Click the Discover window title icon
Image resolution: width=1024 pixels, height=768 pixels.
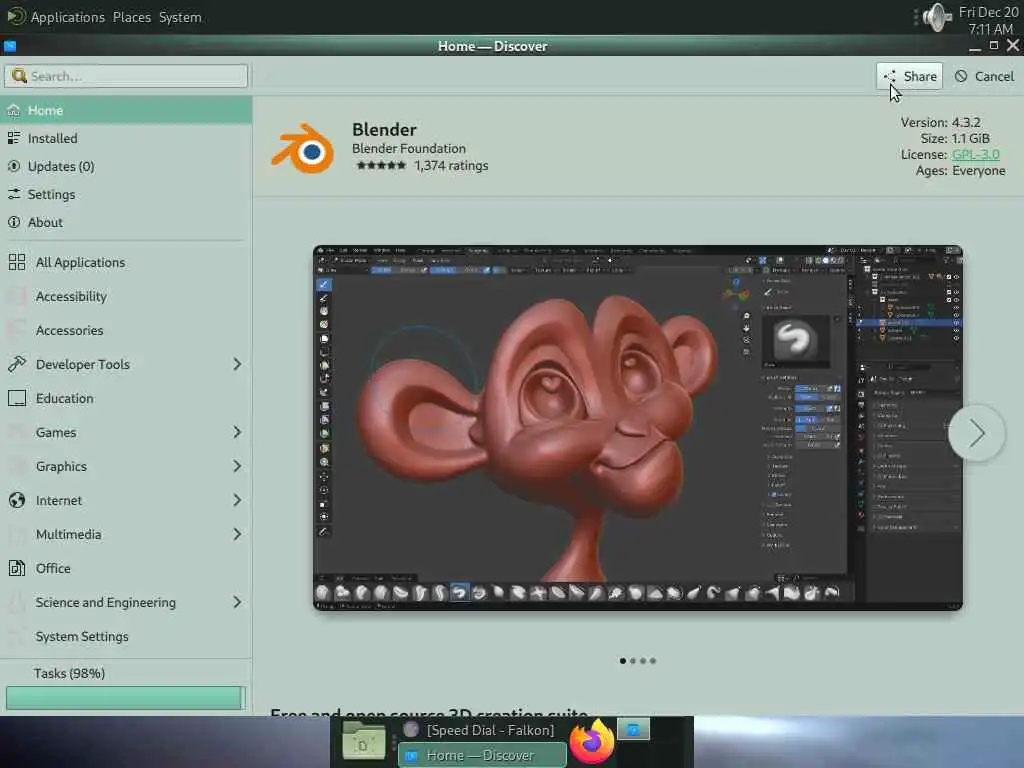coord(10,46)
